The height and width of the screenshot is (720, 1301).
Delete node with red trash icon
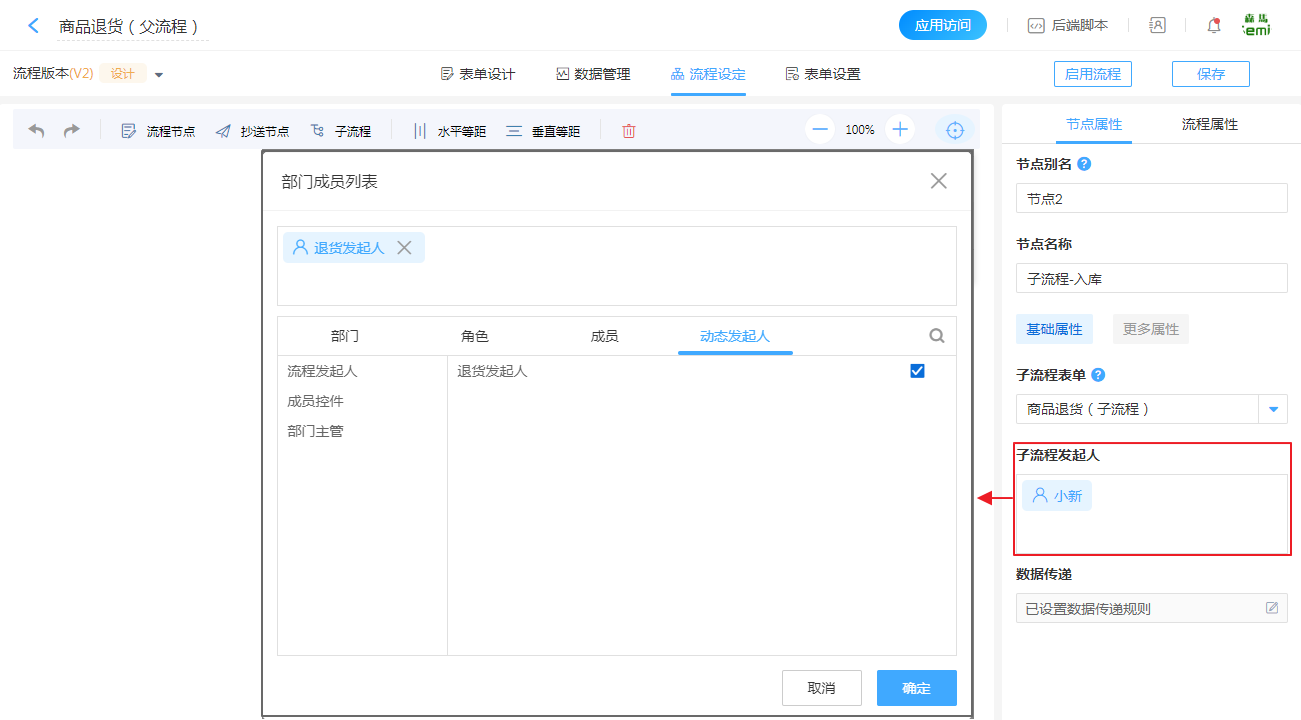tap(629, 131)
